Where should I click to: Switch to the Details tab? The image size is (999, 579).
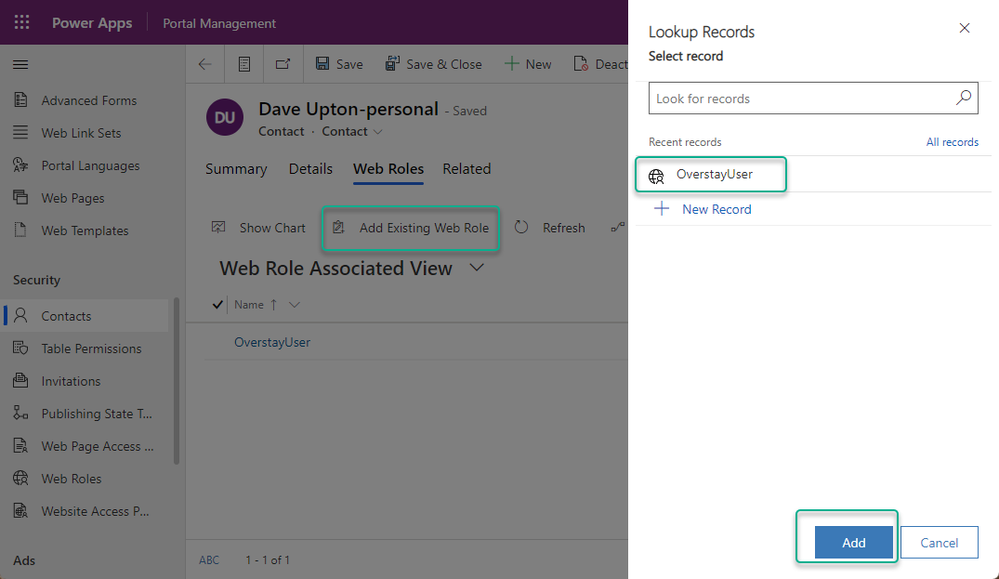tap(310, 169)
